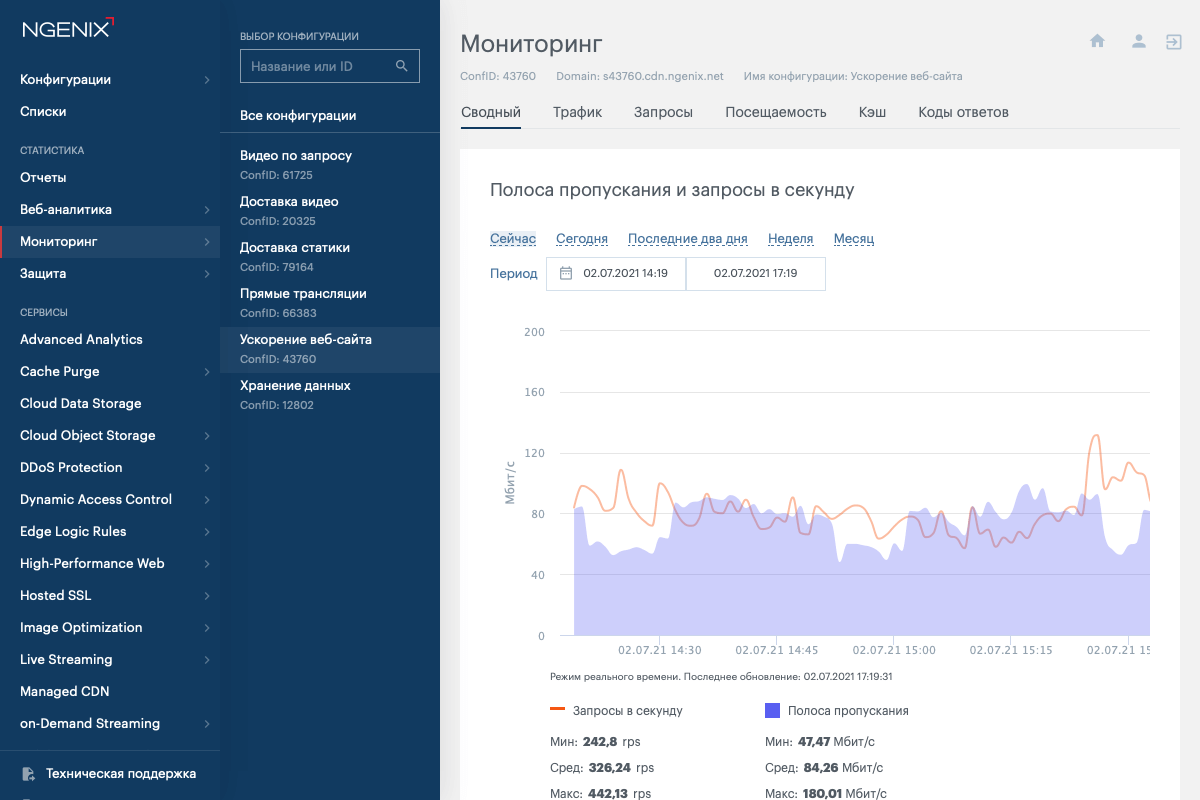
Task: Expand the Dynamic Access Control chevron
Action: coord(207,500)
